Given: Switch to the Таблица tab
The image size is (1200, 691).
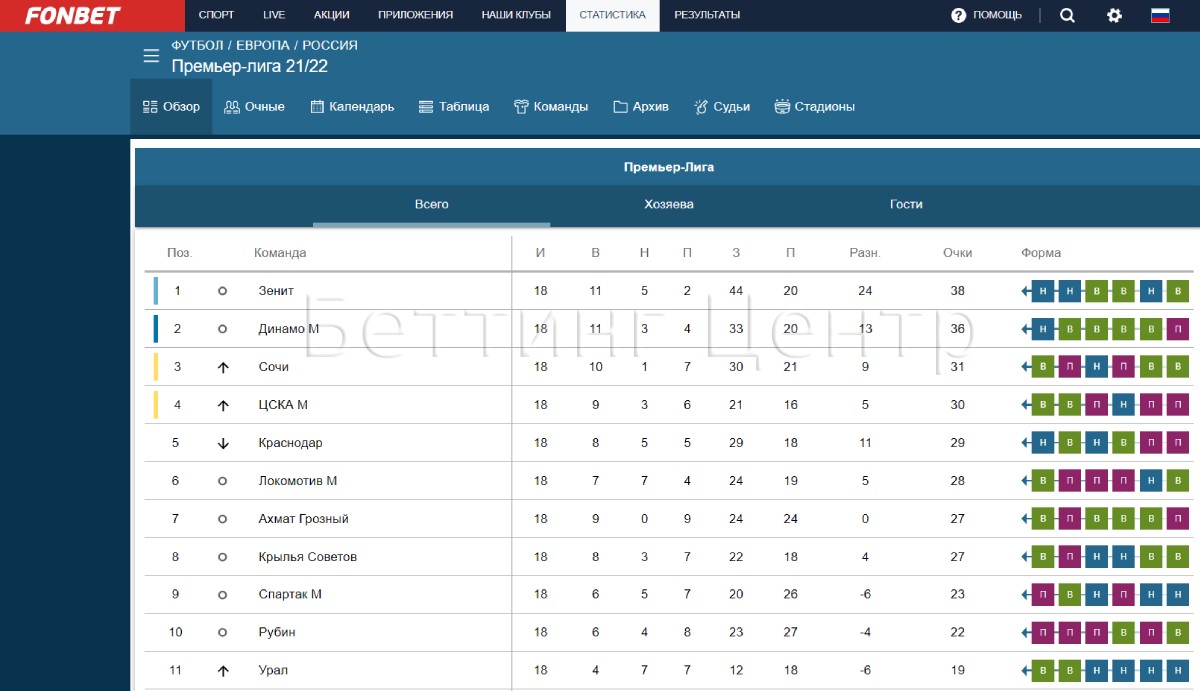Looking at the screenshot, I should [454, 107].
